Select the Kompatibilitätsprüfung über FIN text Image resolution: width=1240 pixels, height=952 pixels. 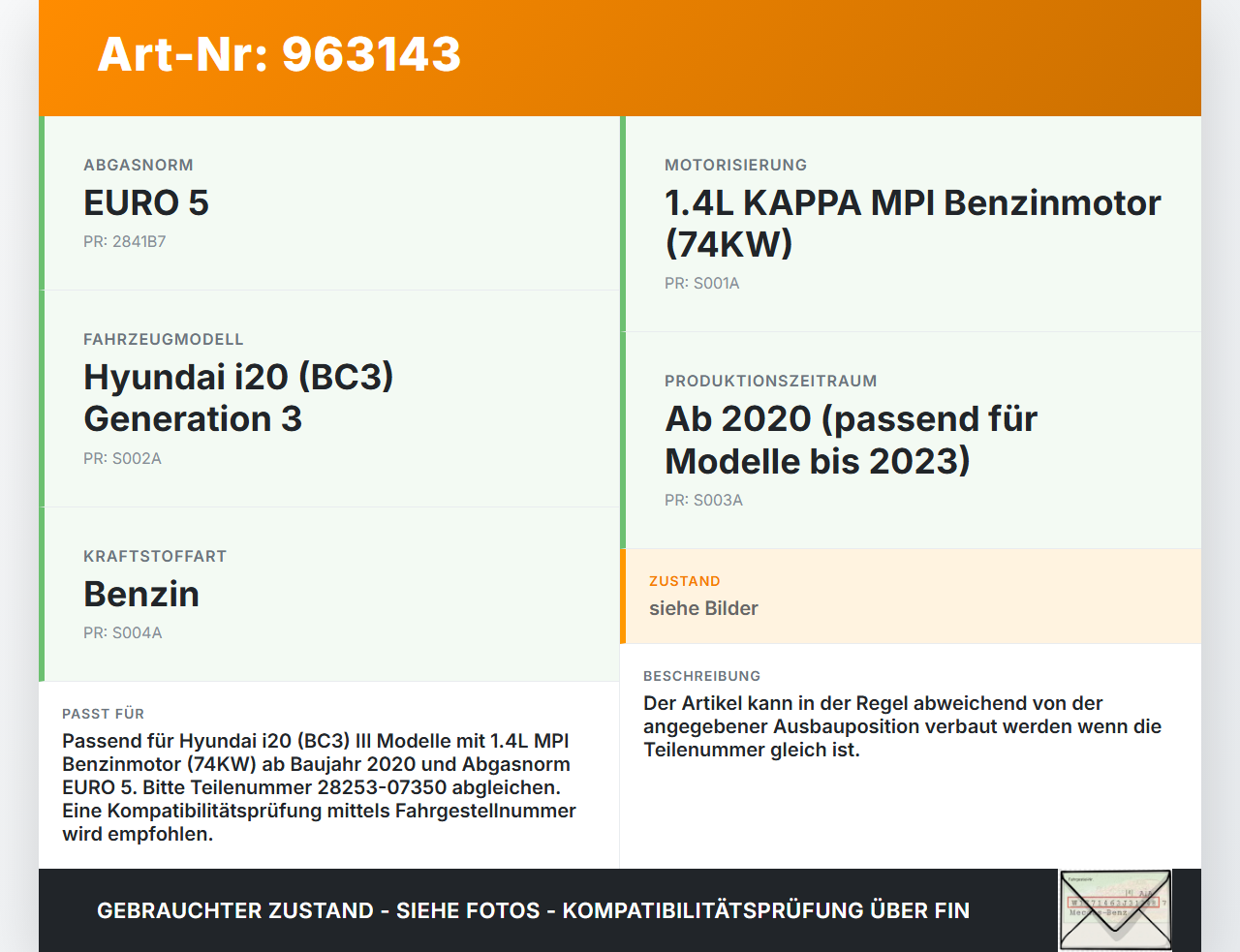pyautogui.click(x=766, y=910)
